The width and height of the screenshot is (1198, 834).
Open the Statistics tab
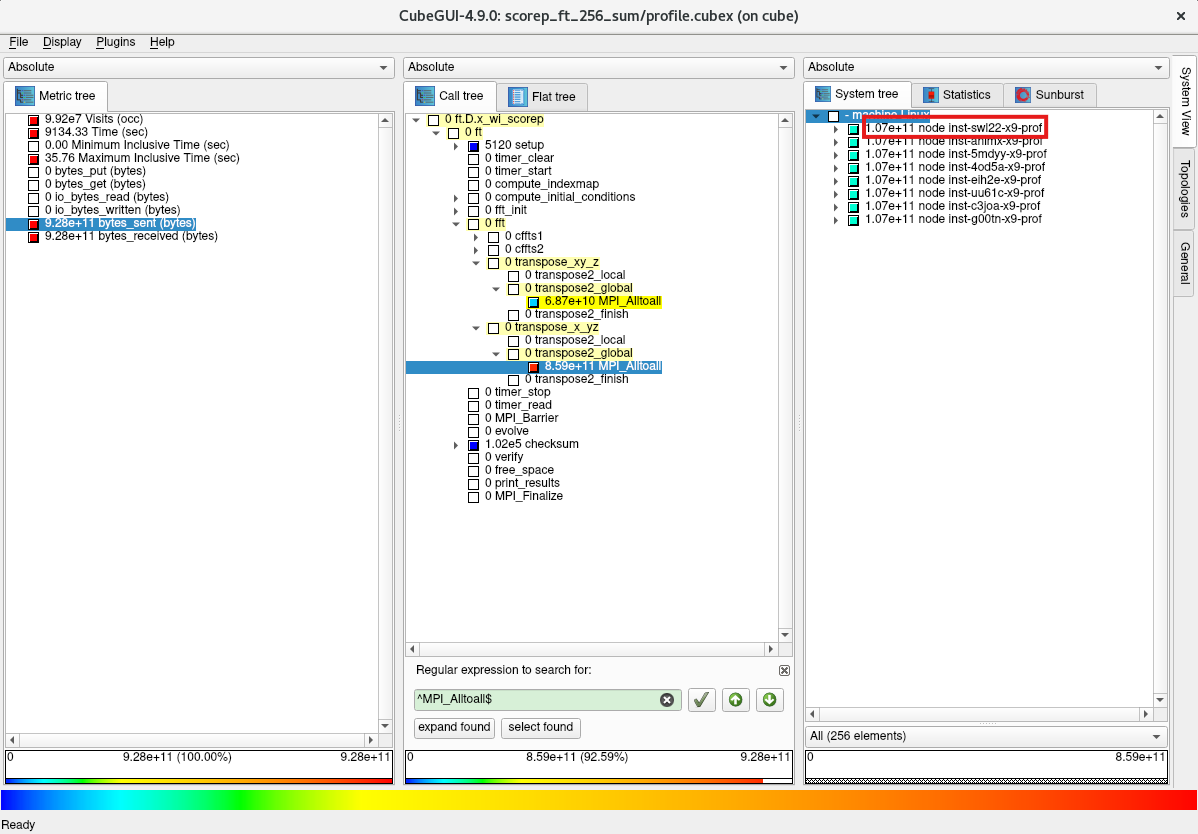(x=956, y=95)
